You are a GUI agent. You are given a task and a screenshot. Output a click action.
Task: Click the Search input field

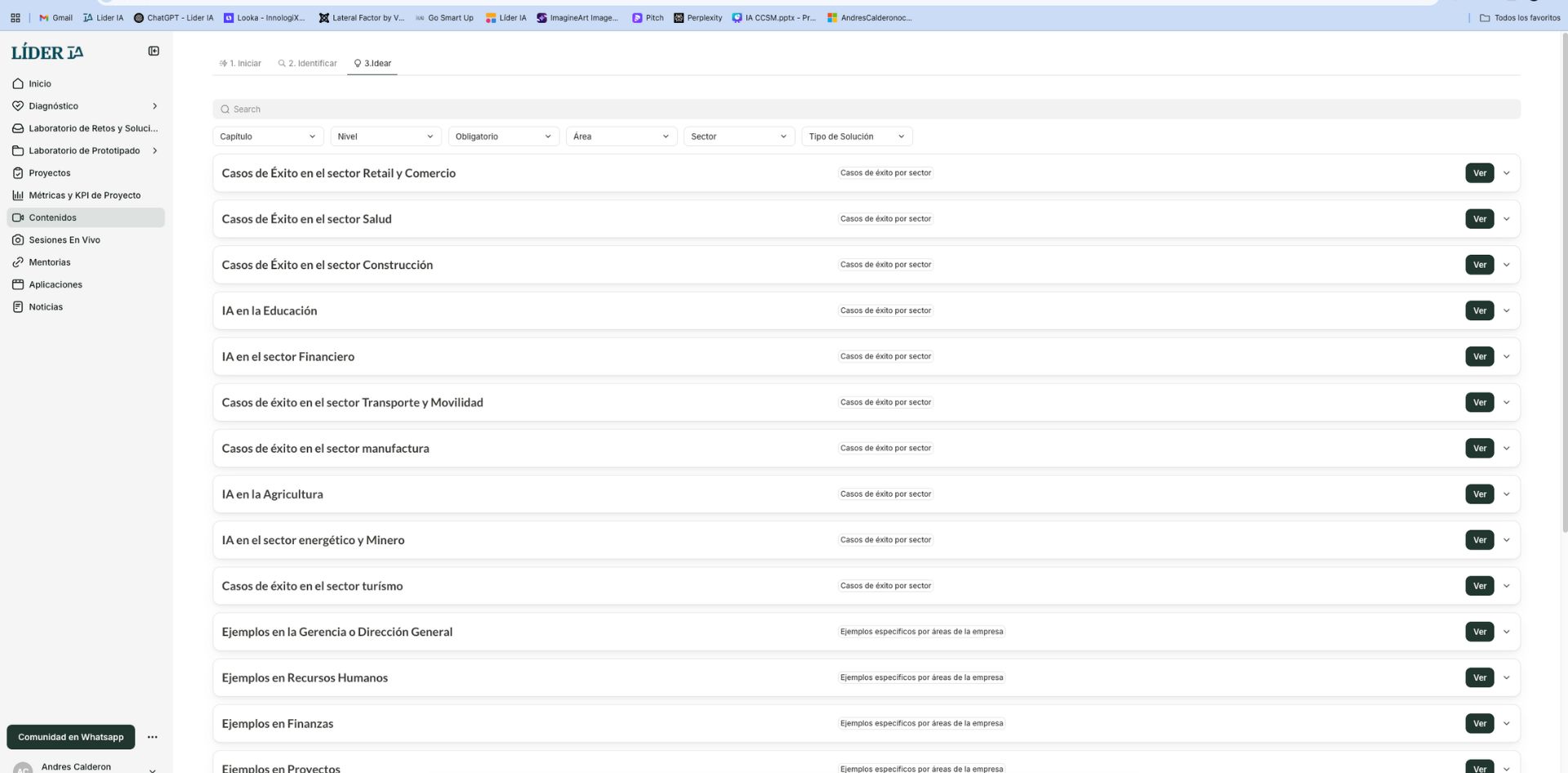pyautogui.click(x=866, y=109)
